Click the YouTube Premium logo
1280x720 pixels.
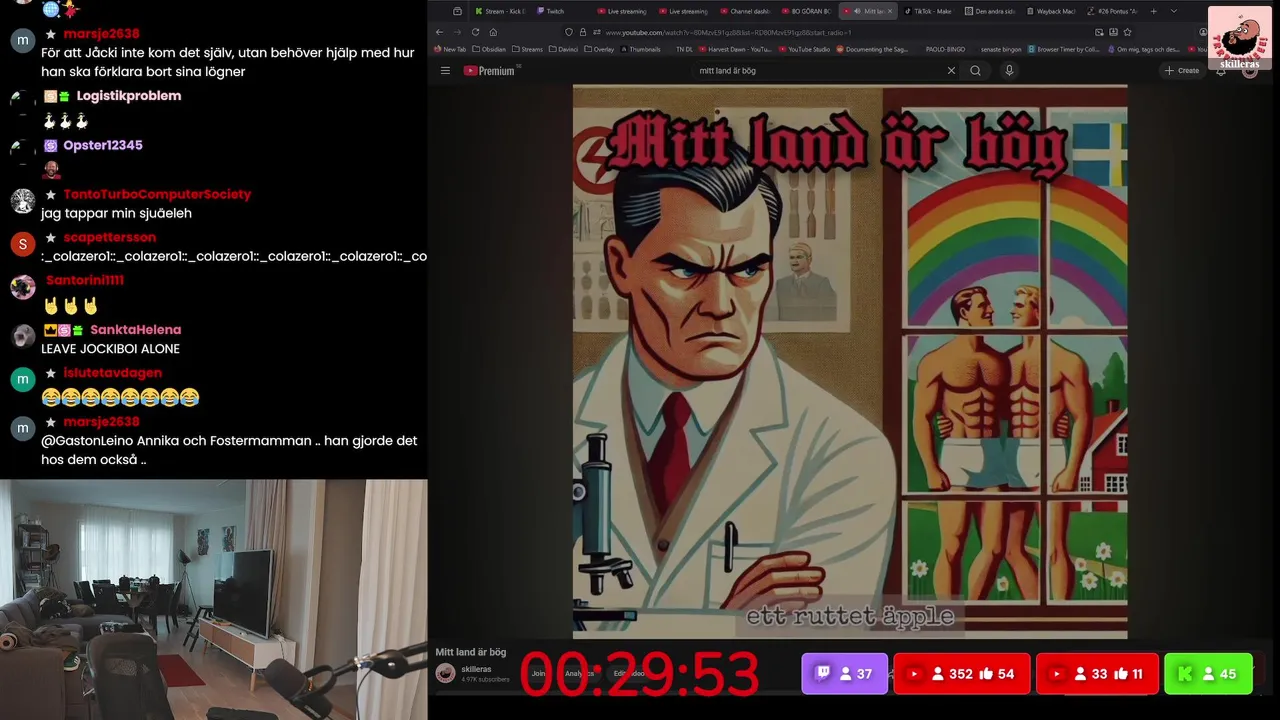490,71
